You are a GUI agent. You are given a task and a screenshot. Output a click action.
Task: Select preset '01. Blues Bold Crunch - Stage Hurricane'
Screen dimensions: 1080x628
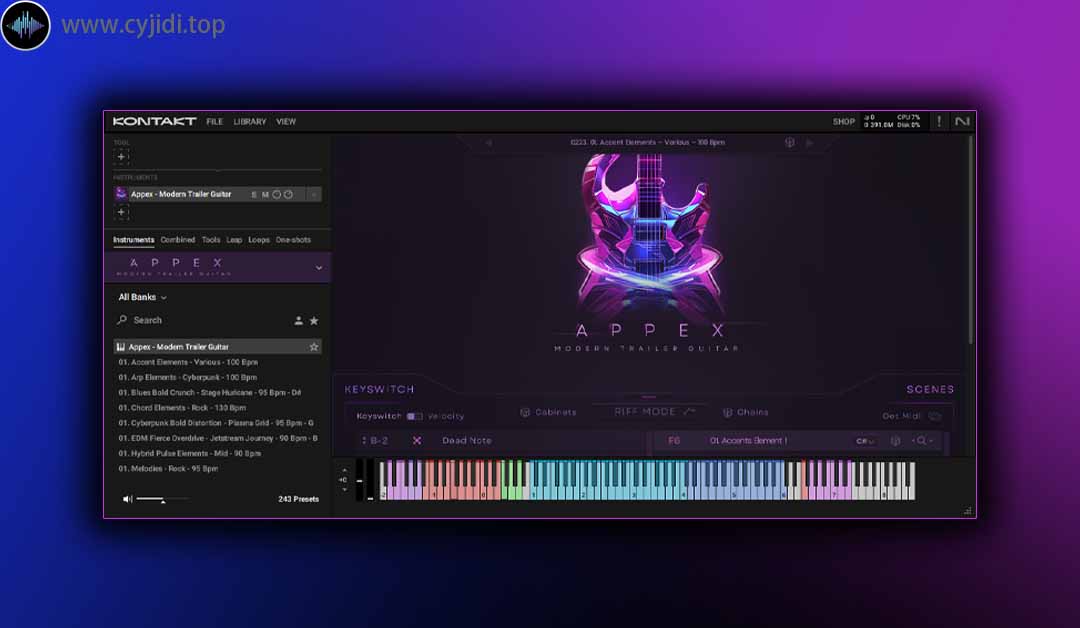[209, 392]
